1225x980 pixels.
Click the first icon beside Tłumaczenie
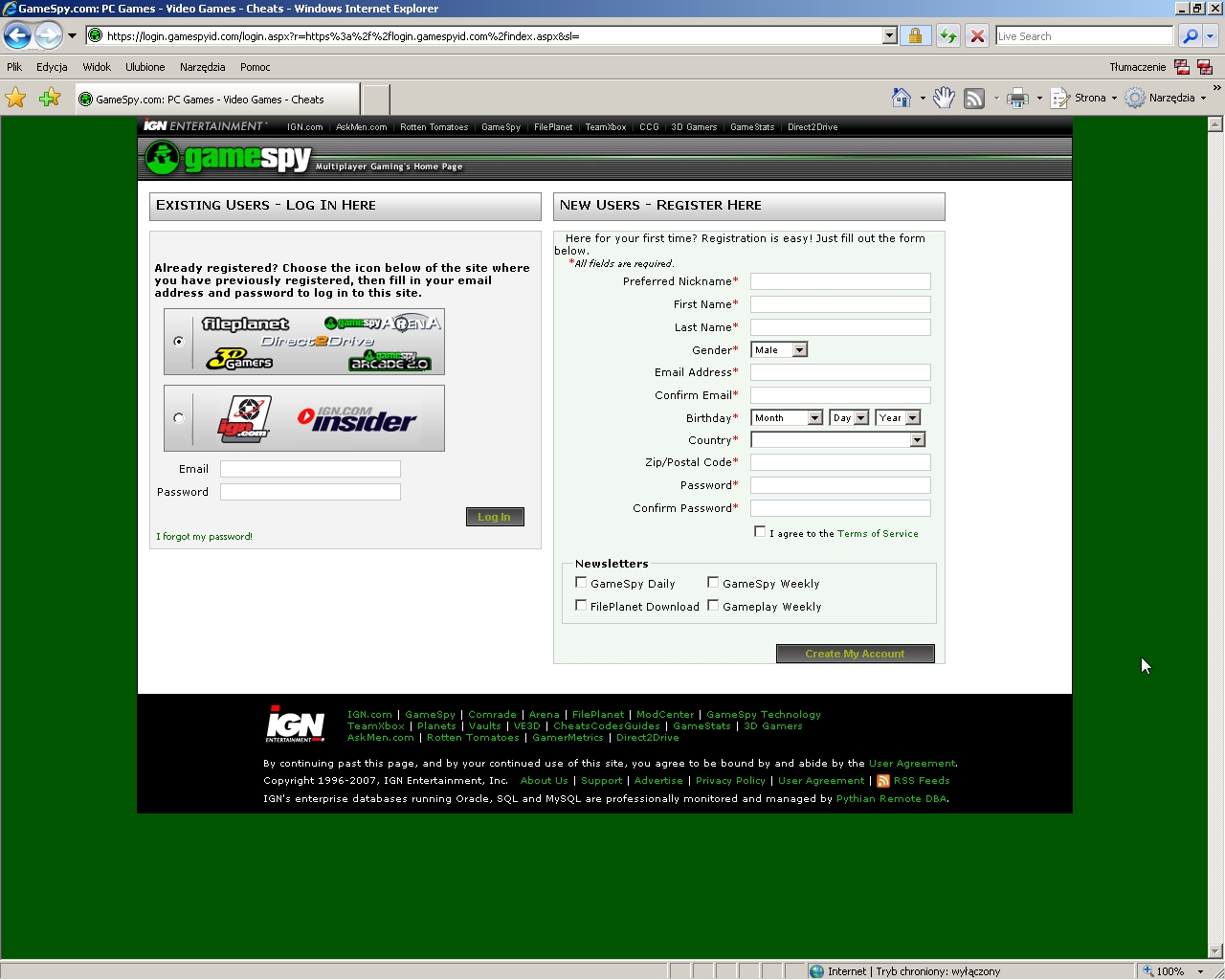tap(1182, 67)
